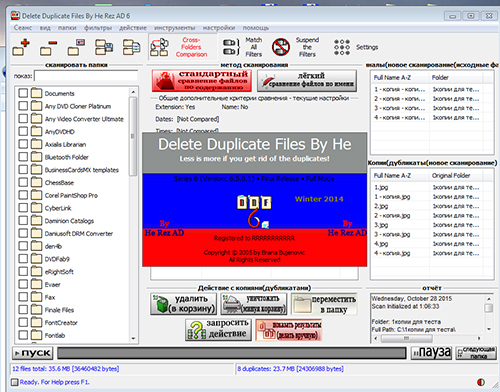This screenshot has width=500, height=392.
Task: Select duplicate file 4.jpg
Action: (x=381, y=244)
